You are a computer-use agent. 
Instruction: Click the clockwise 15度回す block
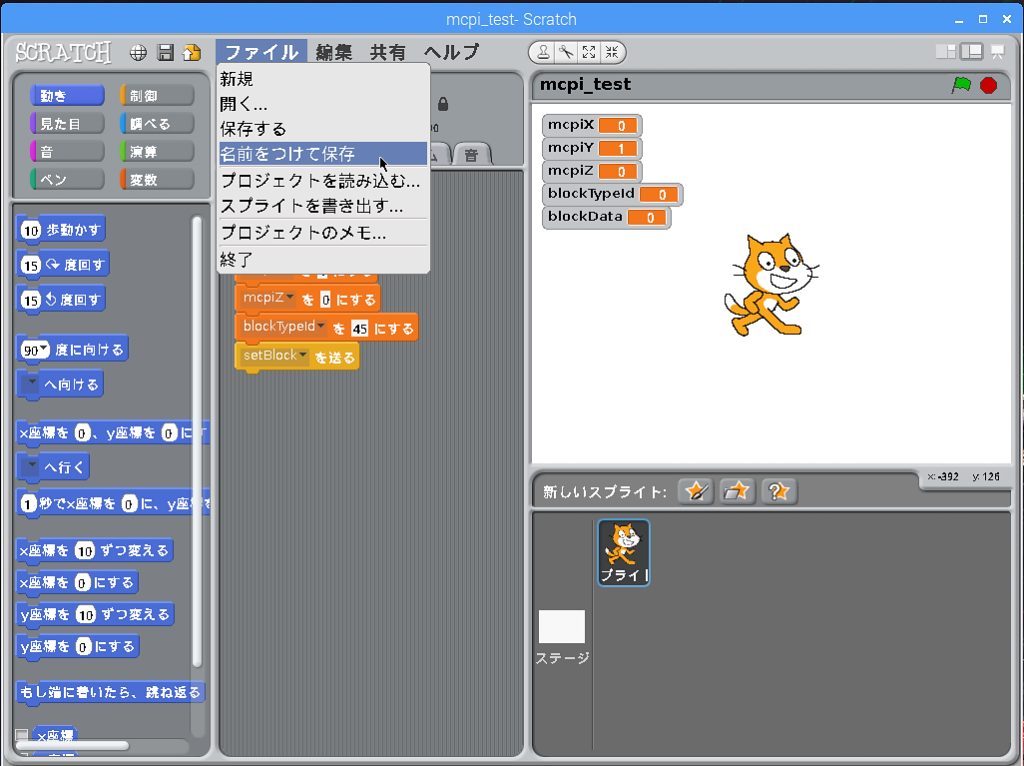[x=63, y=264]
